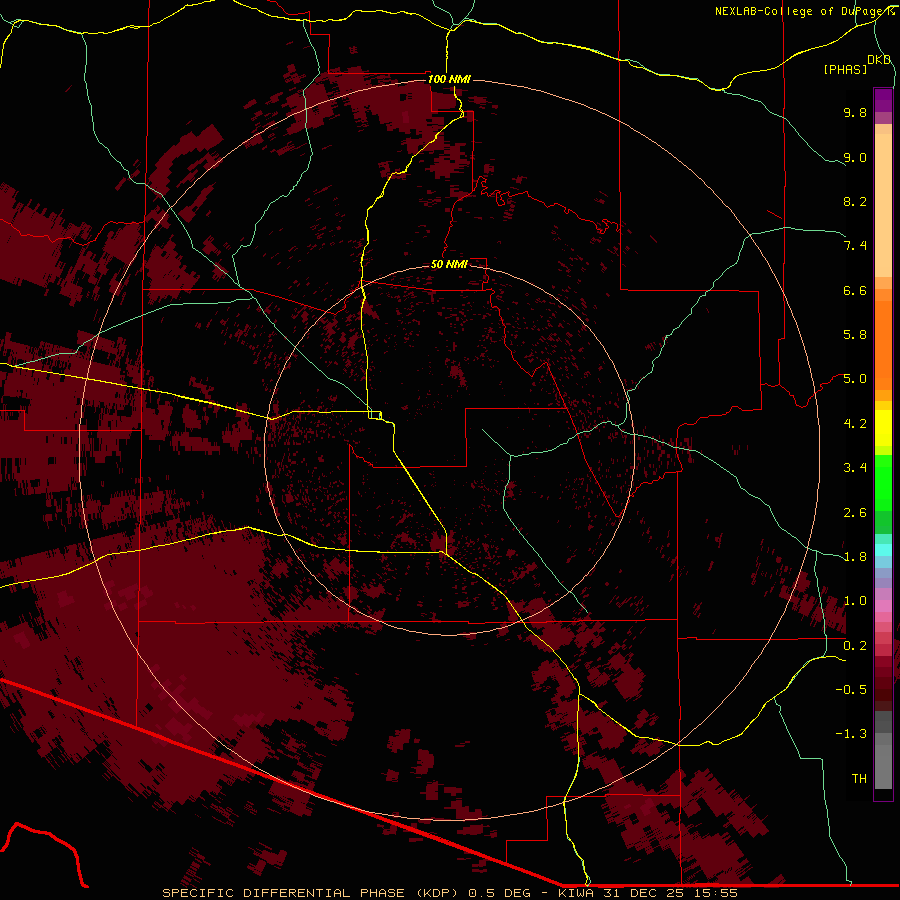Screen dimensions: 900x900
Task: Click the 4.2 value on color scale
Action: coord(855,424)
